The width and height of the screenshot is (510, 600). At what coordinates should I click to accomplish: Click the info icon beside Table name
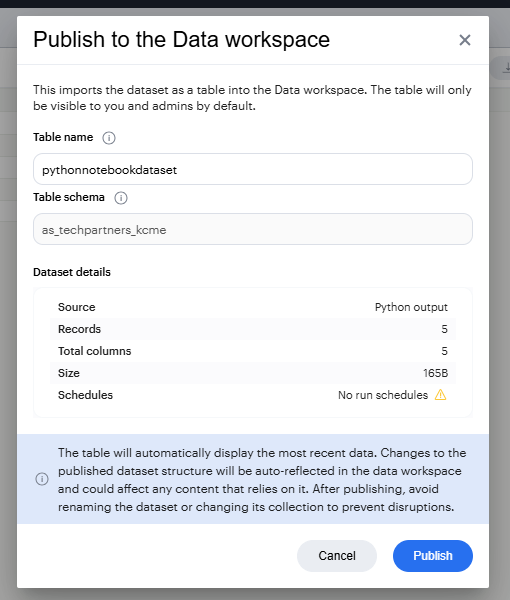(x=109, y=138)
